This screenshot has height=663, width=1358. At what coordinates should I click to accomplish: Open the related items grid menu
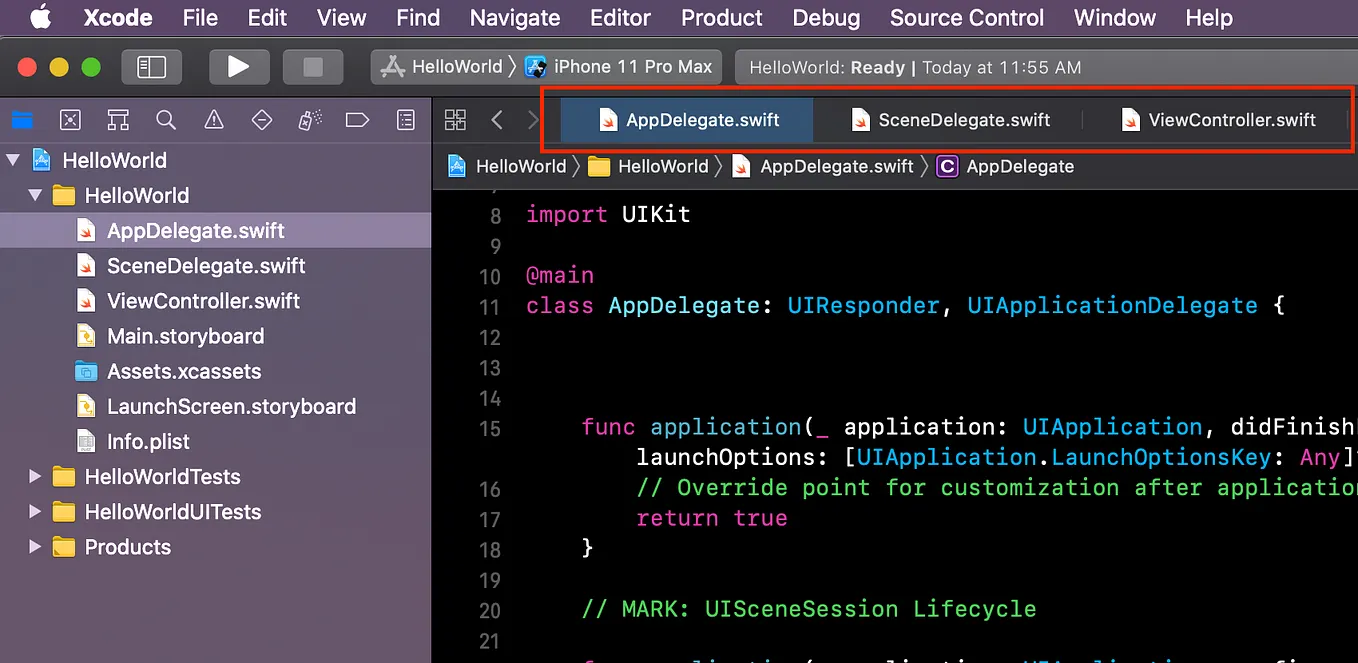tap(455, 120)
